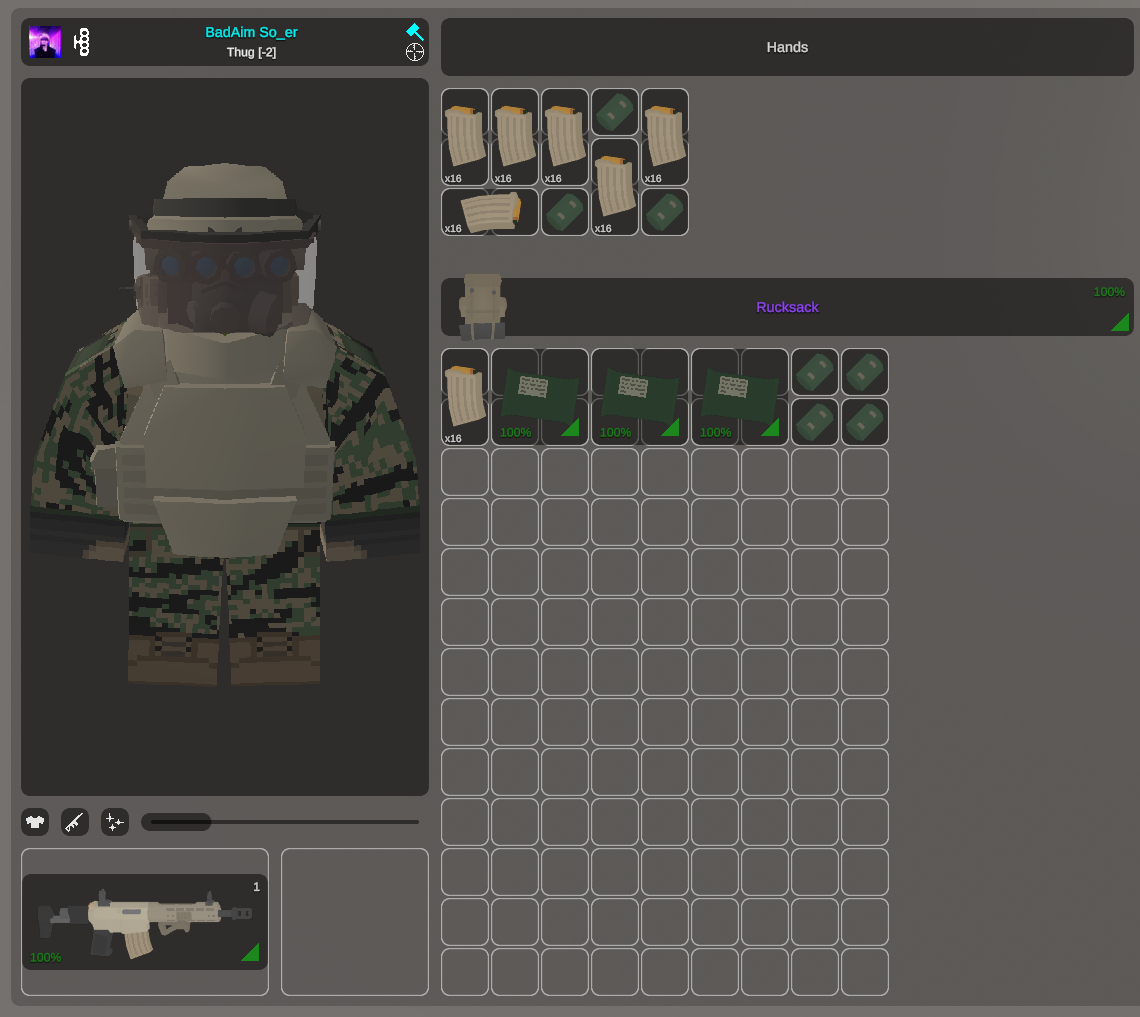Image resolution: width=1140 pixels, height=1017 pixels.
Task: Select the third green ration pack in the Rucksack
Action: tap(740, 397)
